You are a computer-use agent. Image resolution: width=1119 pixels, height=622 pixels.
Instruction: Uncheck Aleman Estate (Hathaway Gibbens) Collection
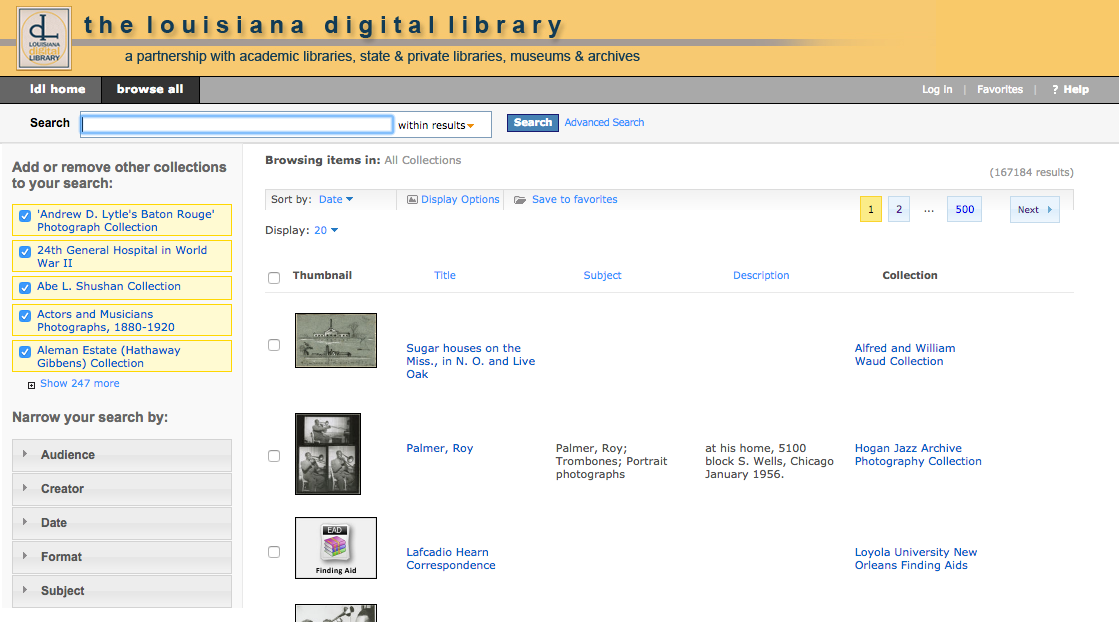tap(25, 352)
